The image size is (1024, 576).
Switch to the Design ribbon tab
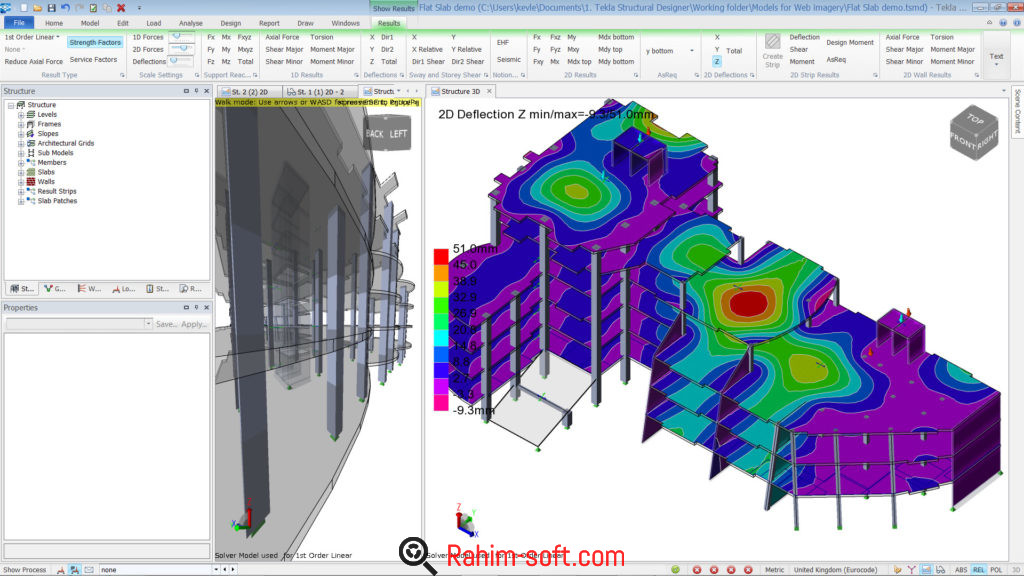231,23
